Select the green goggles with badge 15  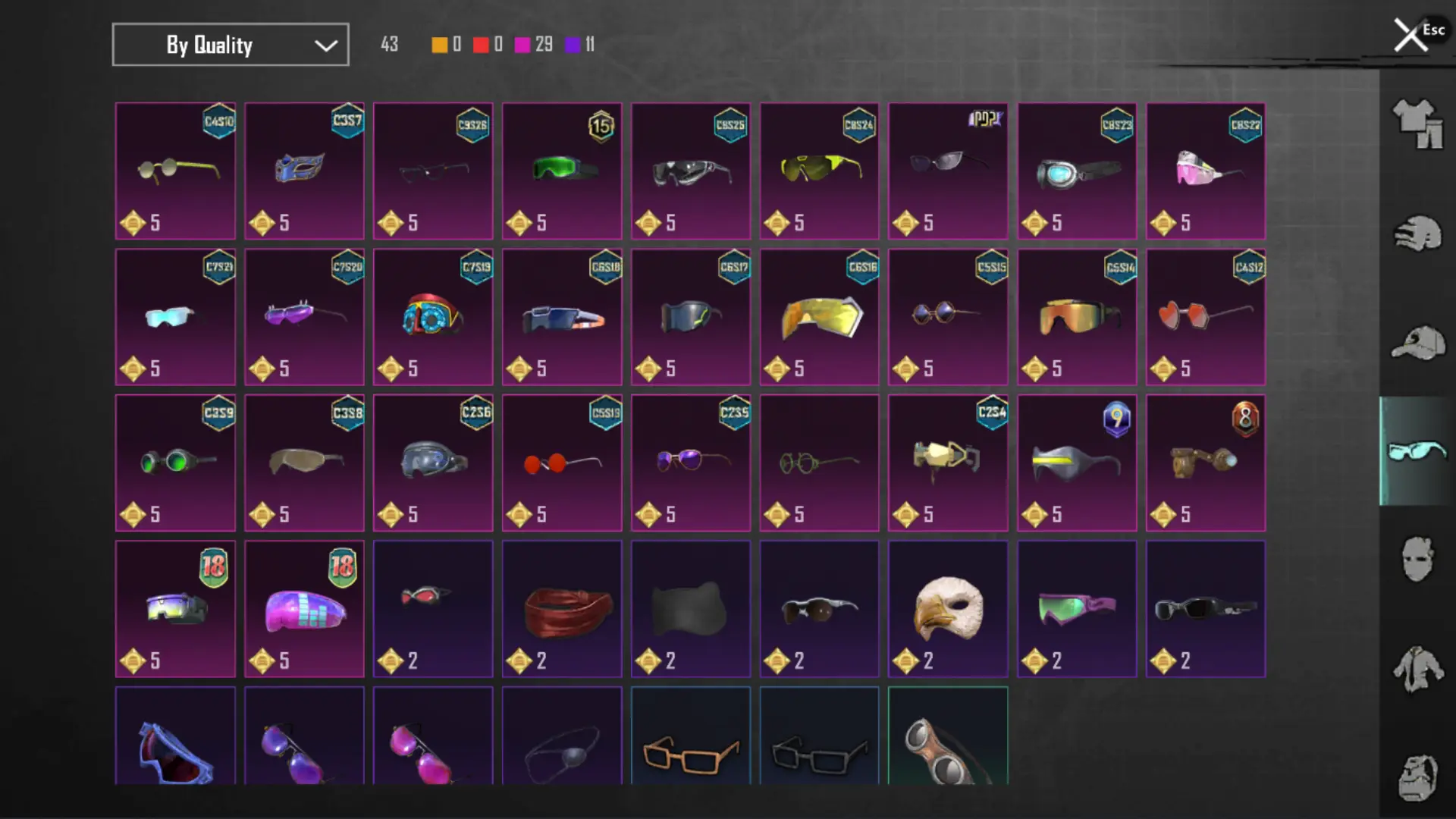click(x=562, y=171)
